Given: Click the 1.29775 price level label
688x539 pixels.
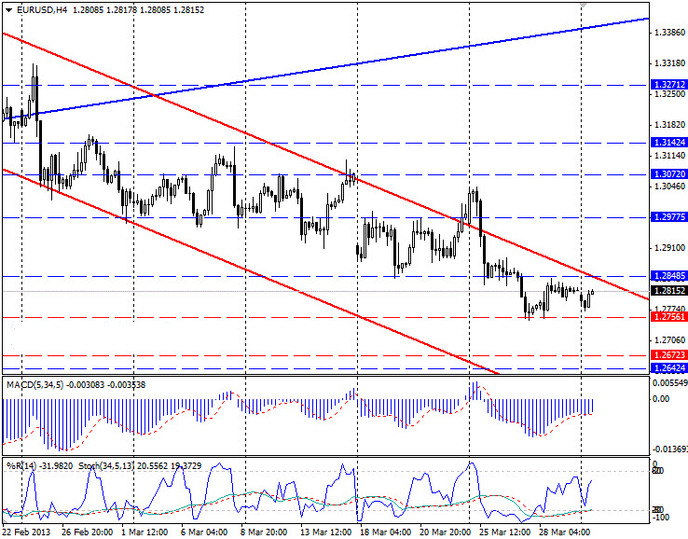Looking at the screenshot, I should click(667, 217).
